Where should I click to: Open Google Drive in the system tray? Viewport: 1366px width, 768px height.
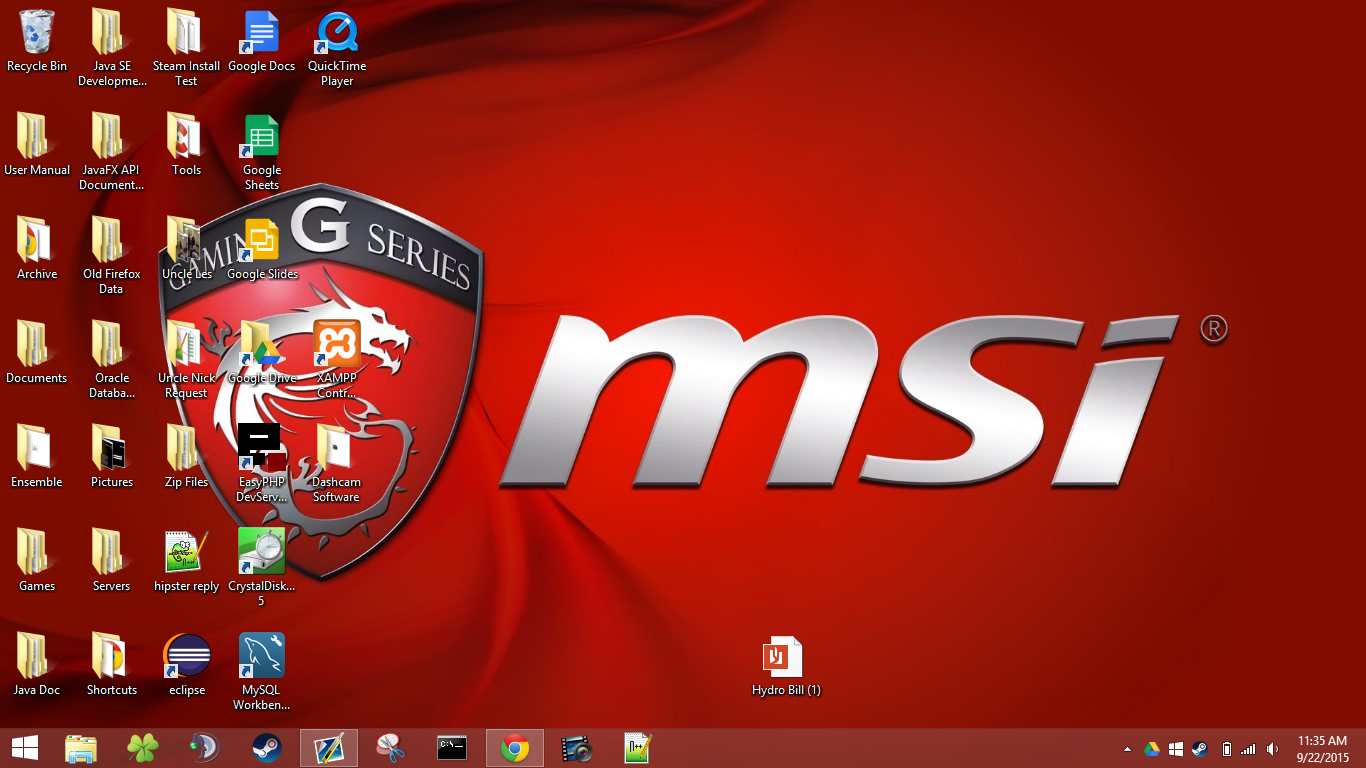coord(1152,749)
